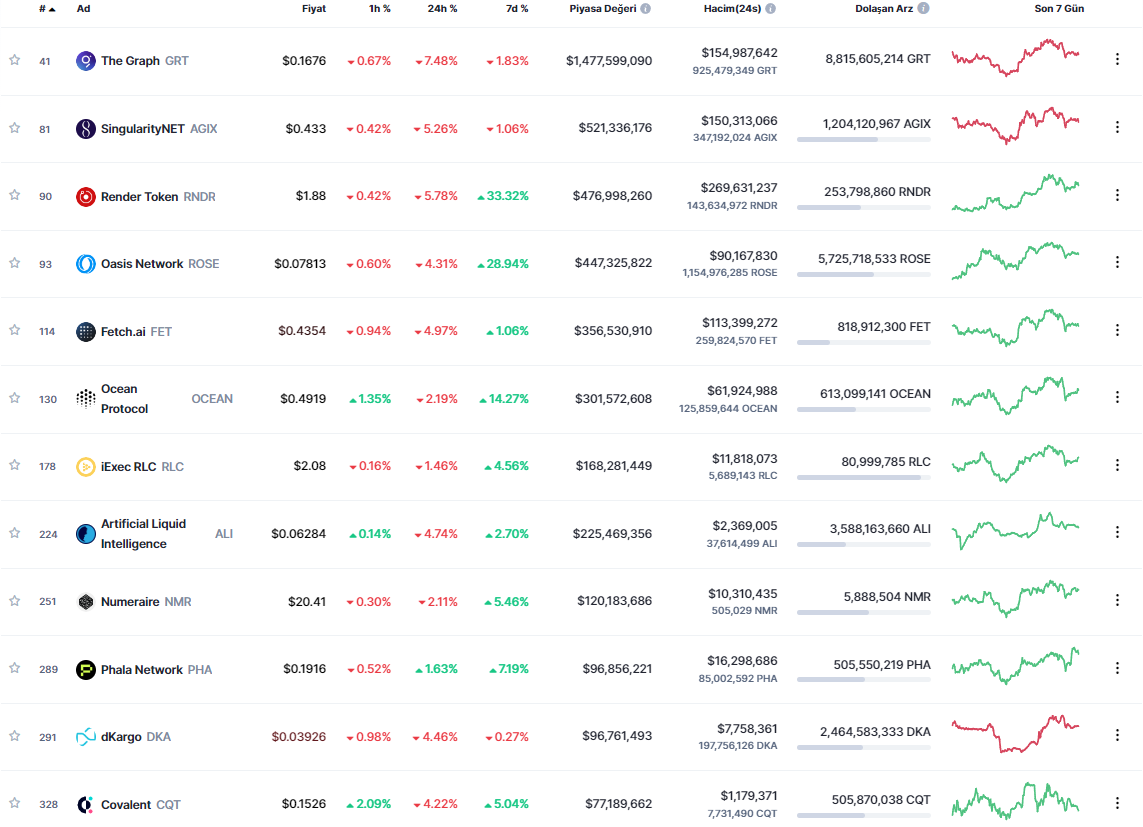Click the SingularityNET logo icon
Viewport: 1143px width, 827px height.
click(x=86, y=129)
